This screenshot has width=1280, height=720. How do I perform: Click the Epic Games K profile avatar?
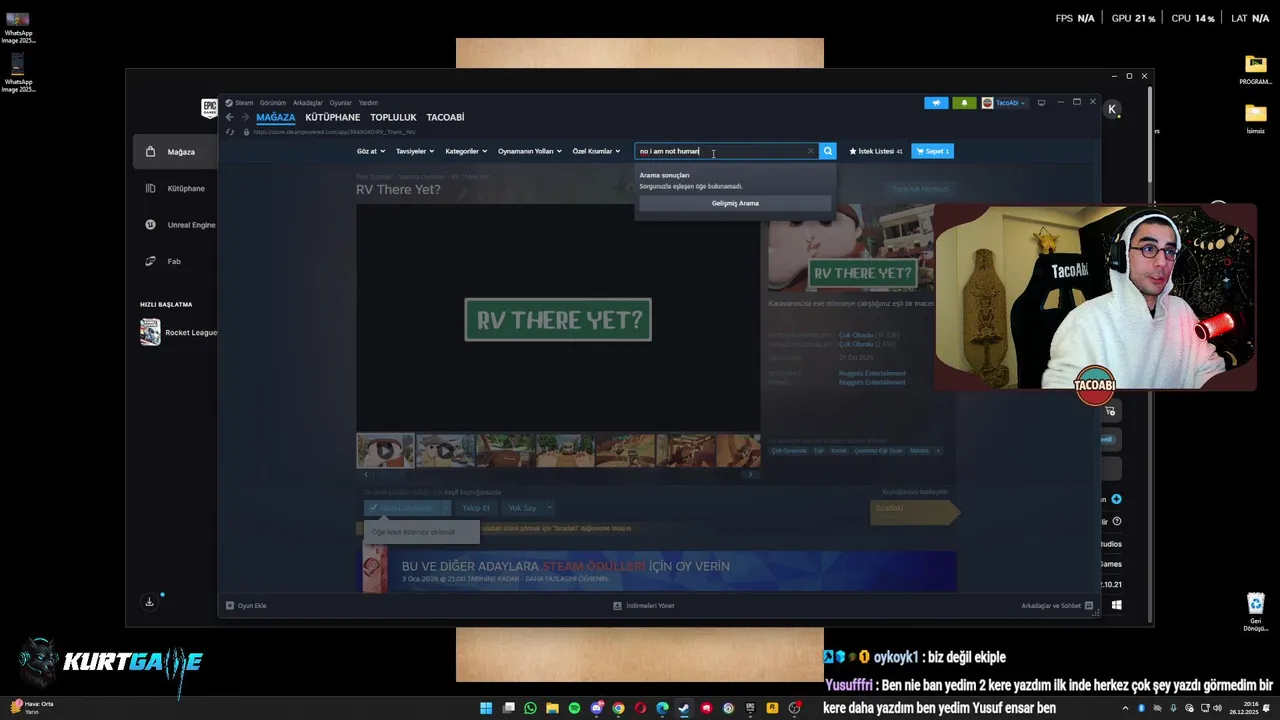tap(1112, 109)
